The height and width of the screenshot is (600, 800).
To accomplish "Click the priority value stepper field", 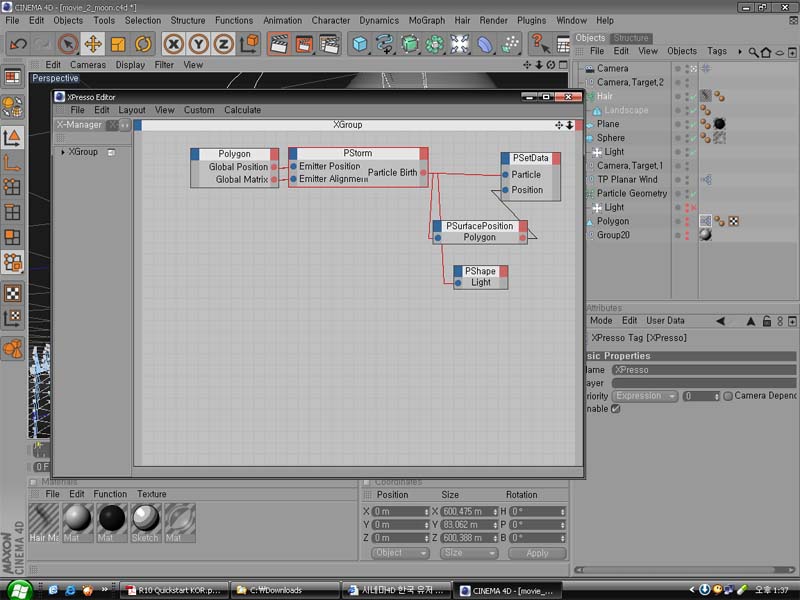I will coord(701,396).
